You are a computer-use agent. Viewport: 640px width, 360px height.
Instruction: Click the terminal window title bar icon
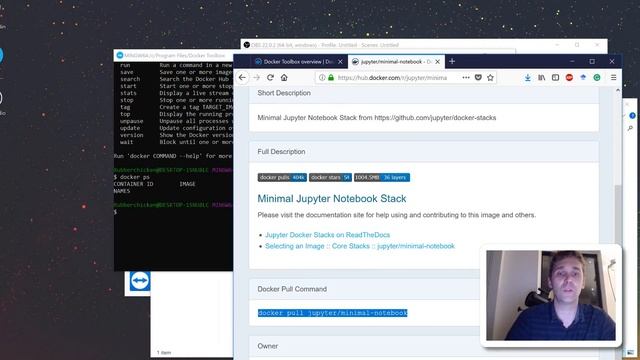point(120,55)
